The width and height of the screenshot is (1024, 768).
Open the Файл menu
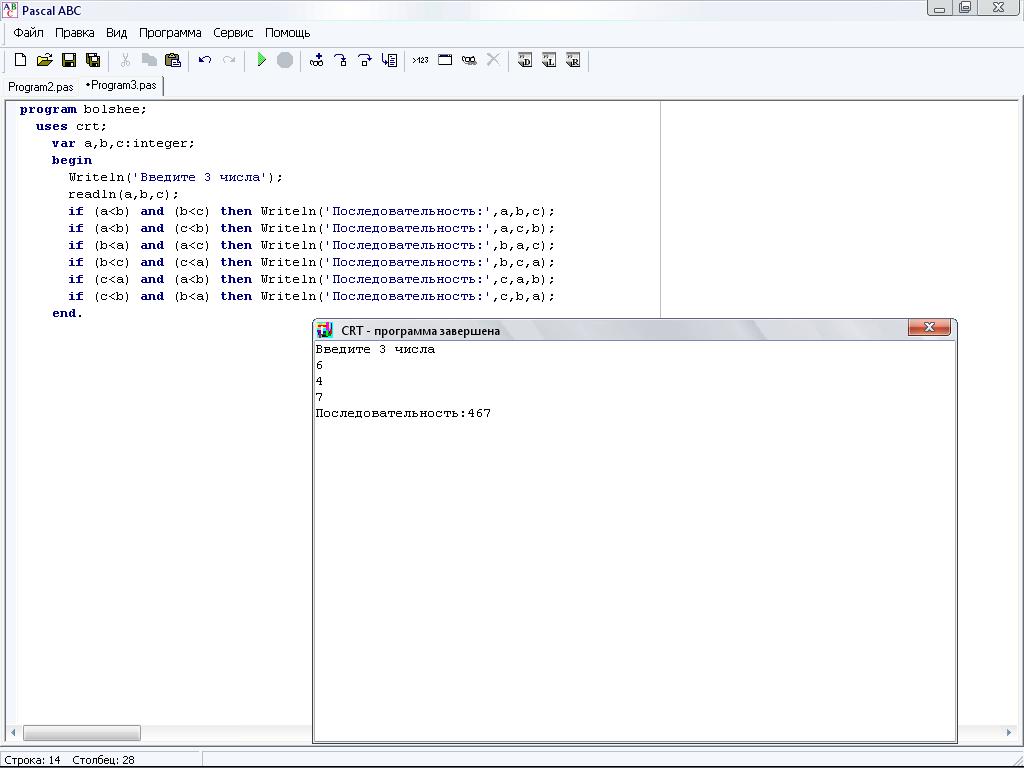(x=28, y=33)
